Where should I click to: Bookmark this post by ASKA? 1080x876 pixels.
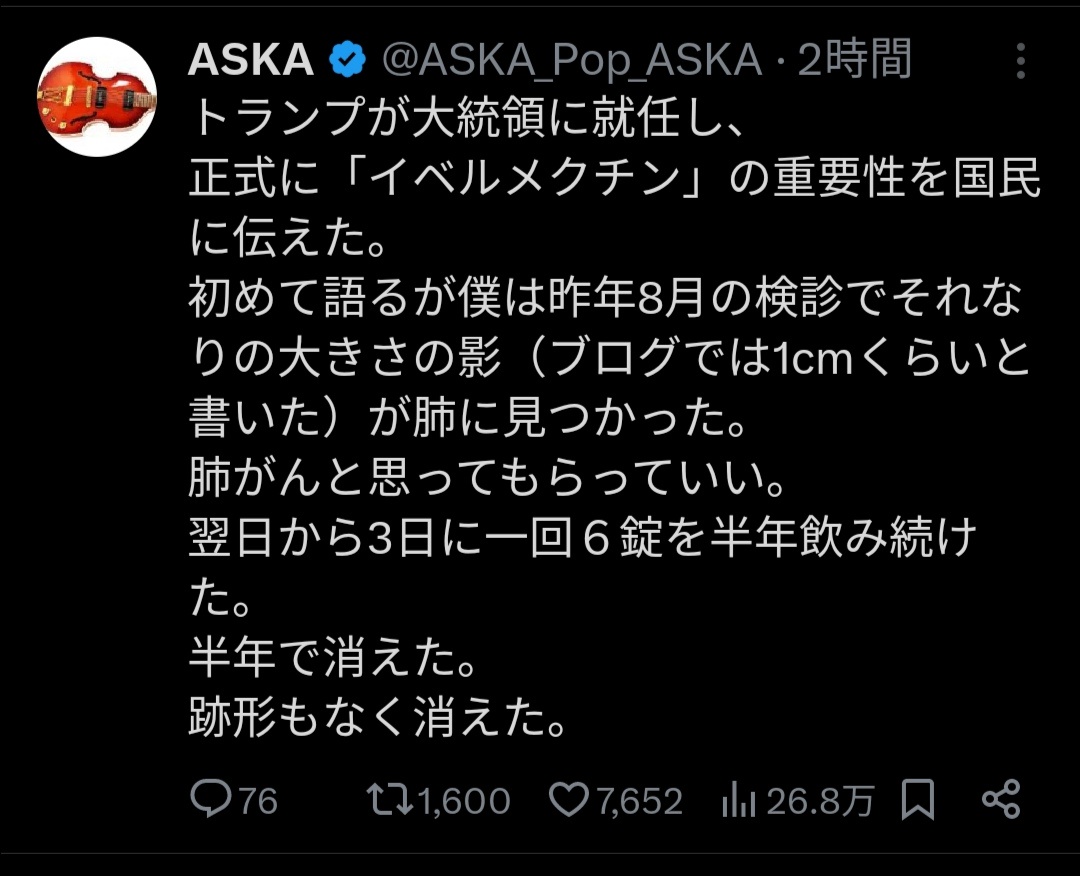coord(918,799)
